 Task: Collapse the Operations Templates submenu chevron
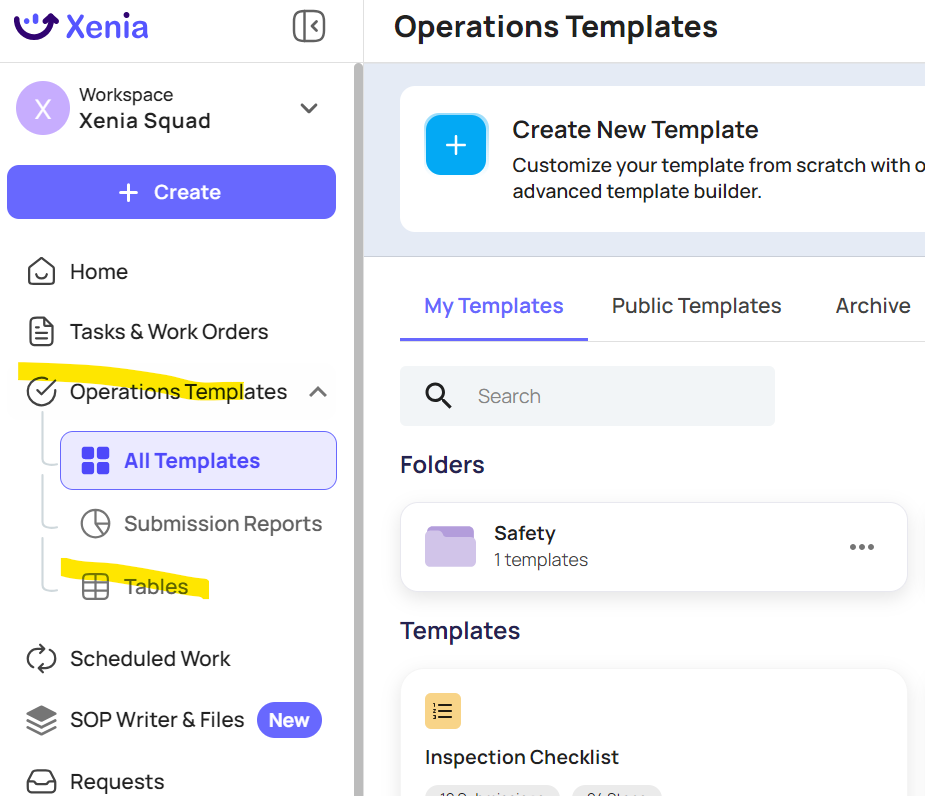tap(318, 392)
